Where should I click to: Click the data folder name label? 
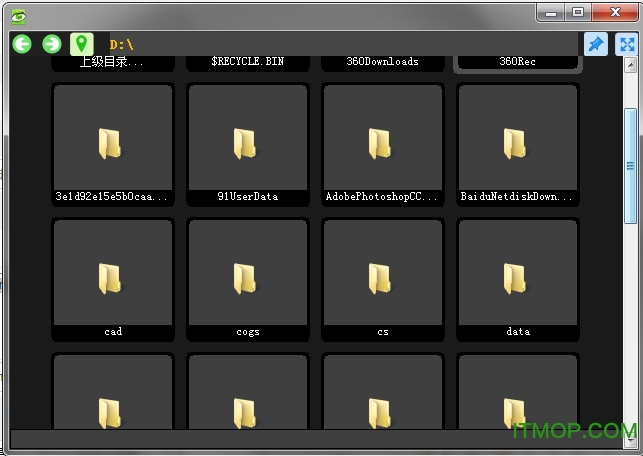[x=518, y=331]
